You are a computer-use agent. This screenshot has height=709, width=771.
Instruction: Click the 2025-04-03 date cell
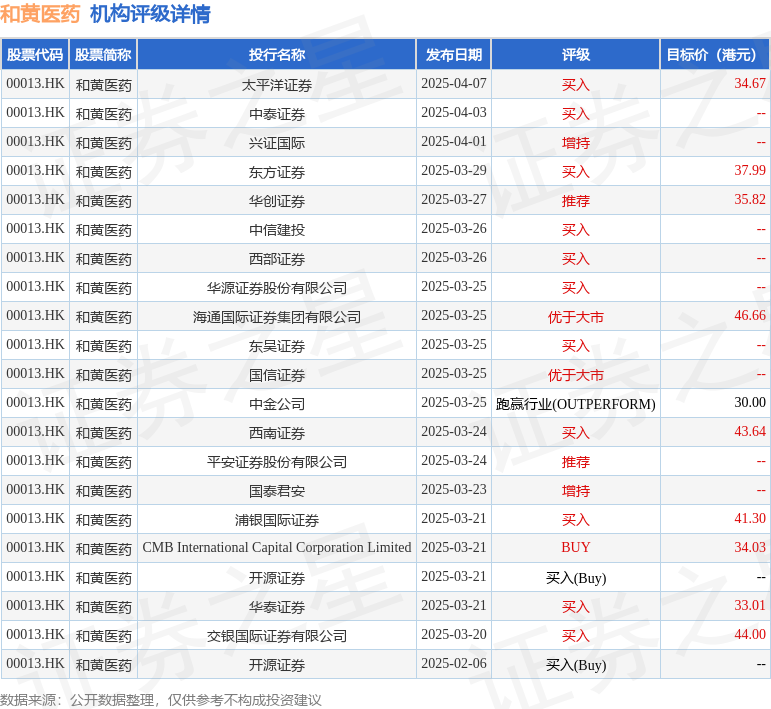[x=454, y=113]
